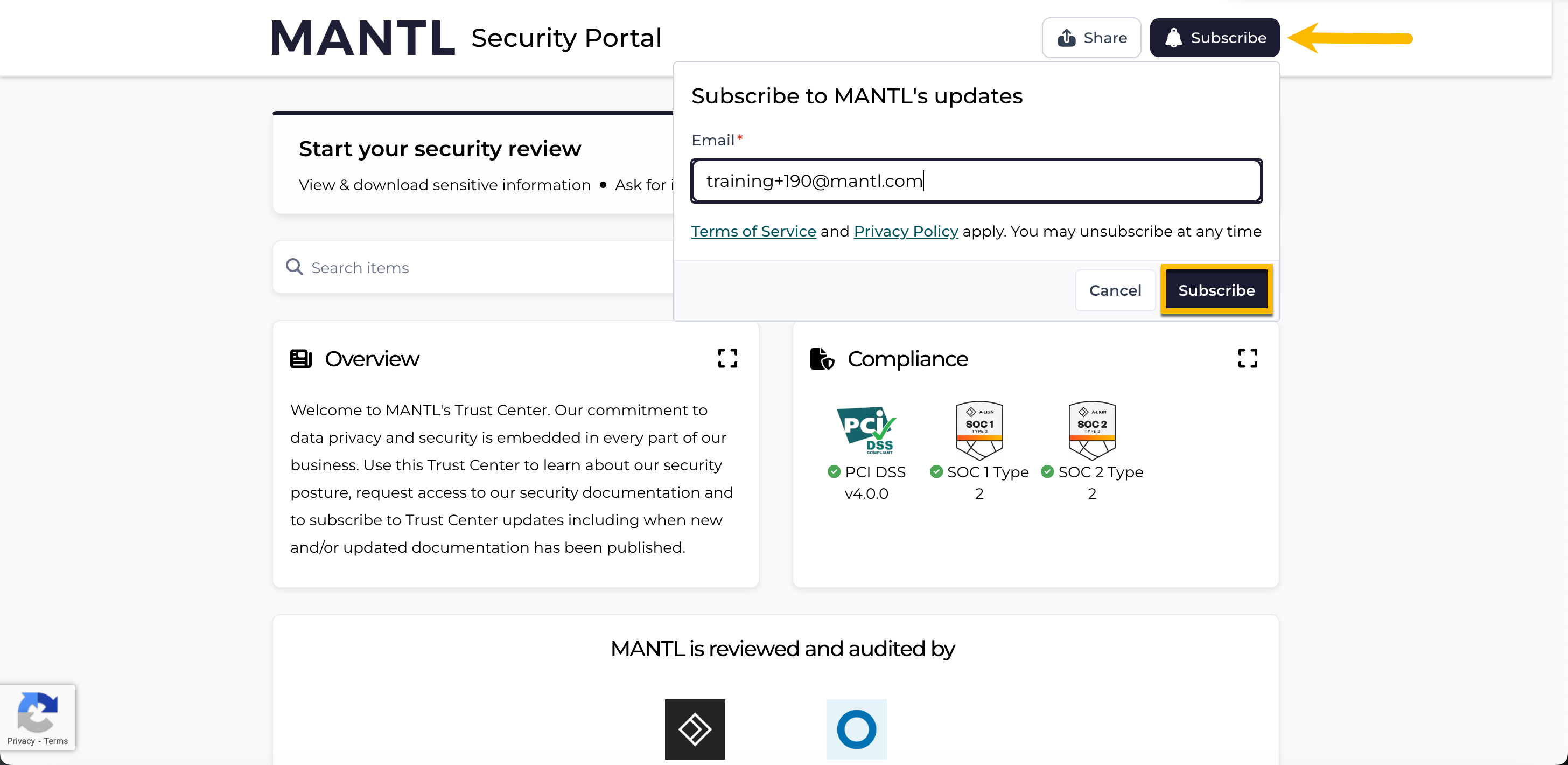The width and height of the screenshot is (1568, 765).
Task: Click the Start your security review heading
Action: (439, 149)
